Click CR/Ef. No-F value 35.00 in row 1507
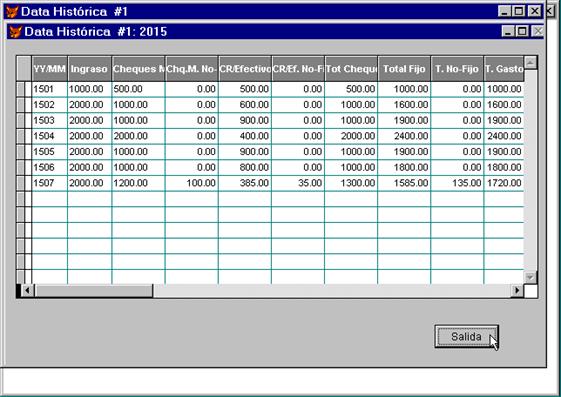This screenshot has height=397, width=561. (298, 183)
